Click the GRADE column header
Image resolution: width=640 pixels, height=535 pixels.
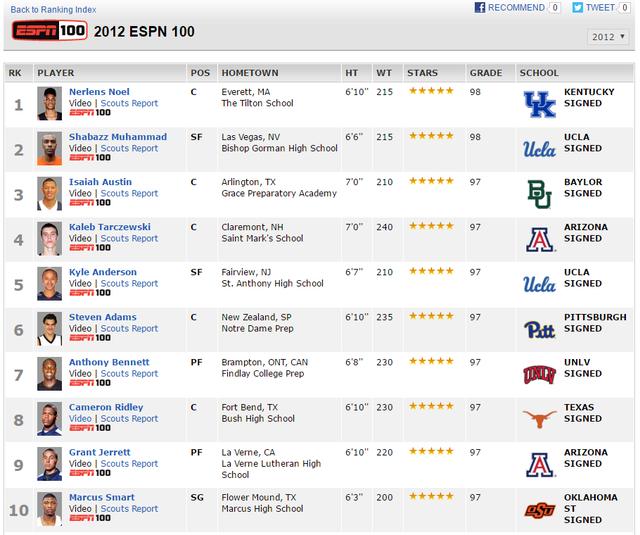486,73
